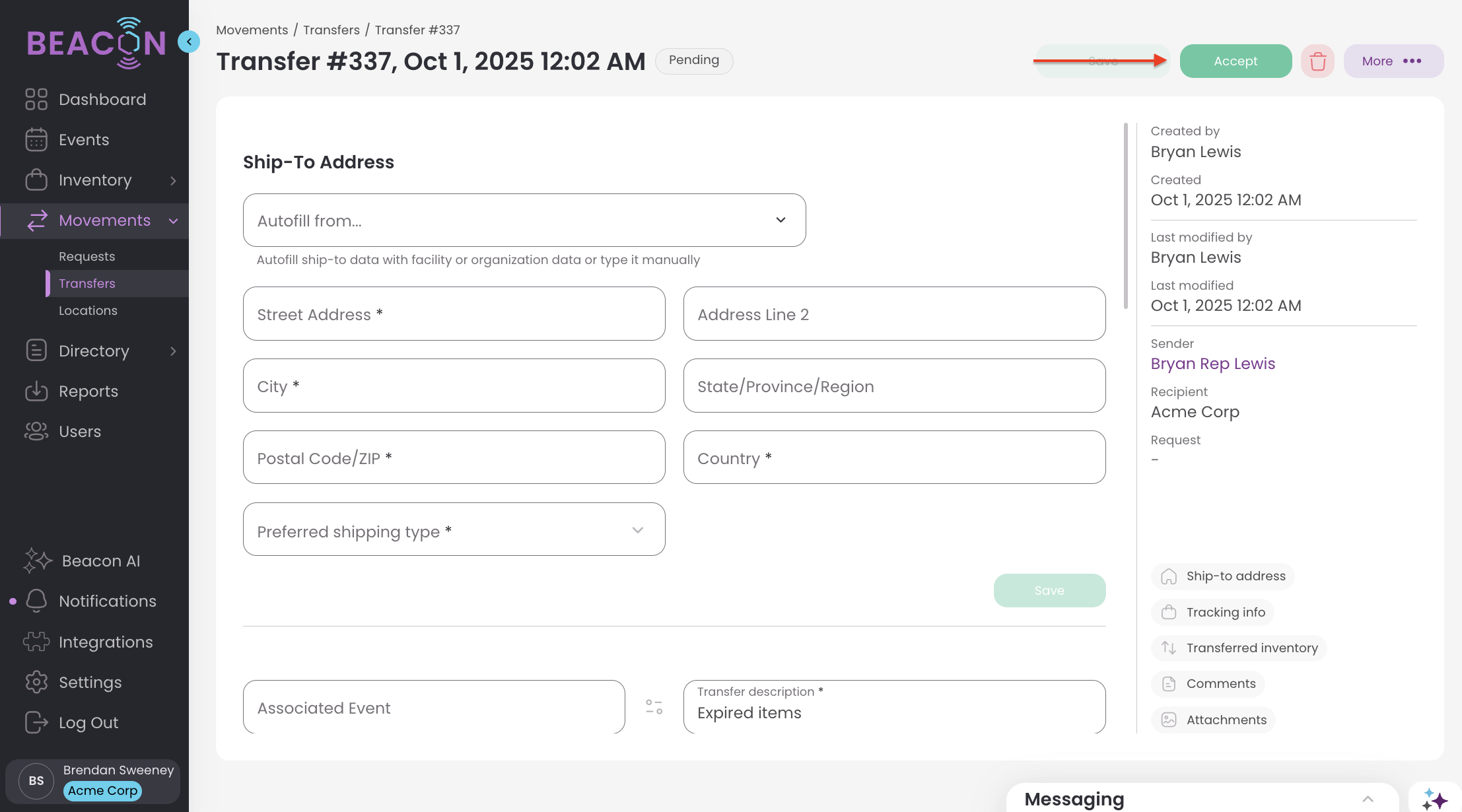Click the Settings gear icon
The image size is (1462, 812).
click(36, 683)
